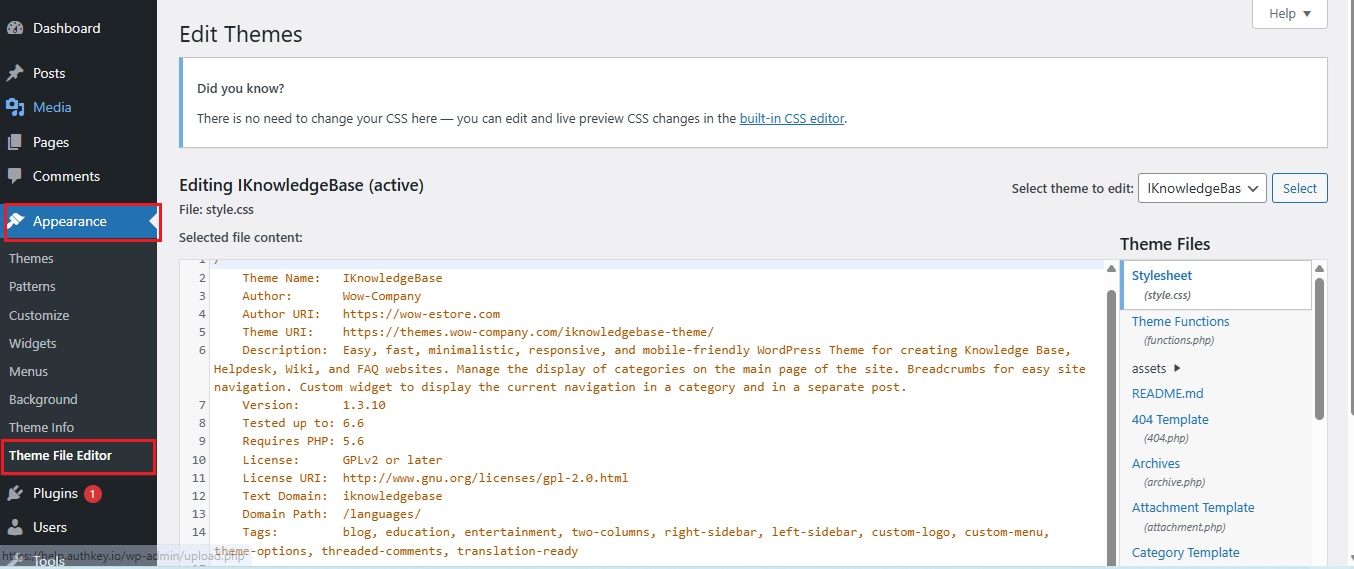Click the Text Domain iknowledgebase line

[x=342, y=496]
